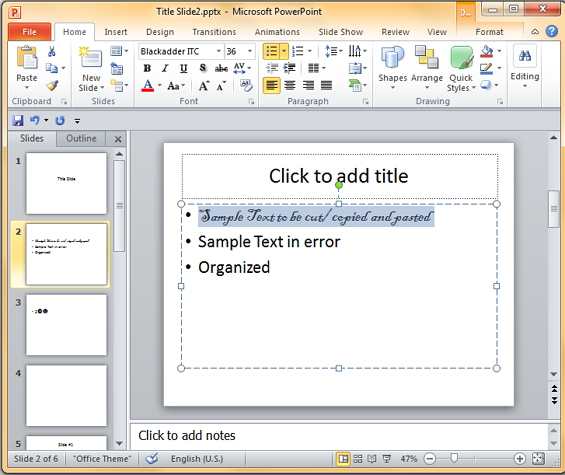This screenshot has height=475, width=565.
Task: Open the Shapes gallery
Action: pyautogui.click(x=392, y=68)
